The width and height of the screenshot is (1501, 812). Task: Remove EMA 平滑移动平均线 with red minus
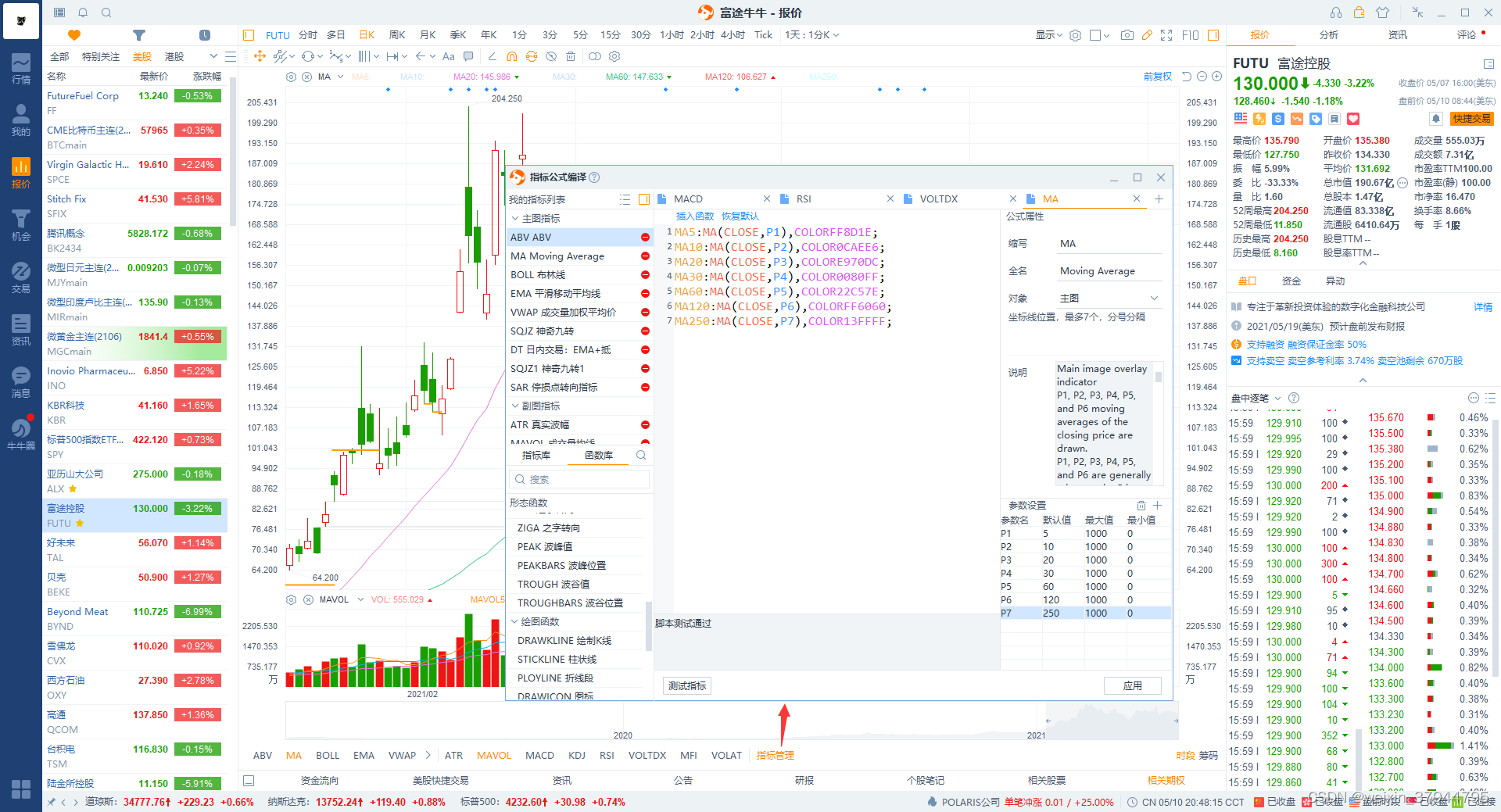[x=645, y=294]
